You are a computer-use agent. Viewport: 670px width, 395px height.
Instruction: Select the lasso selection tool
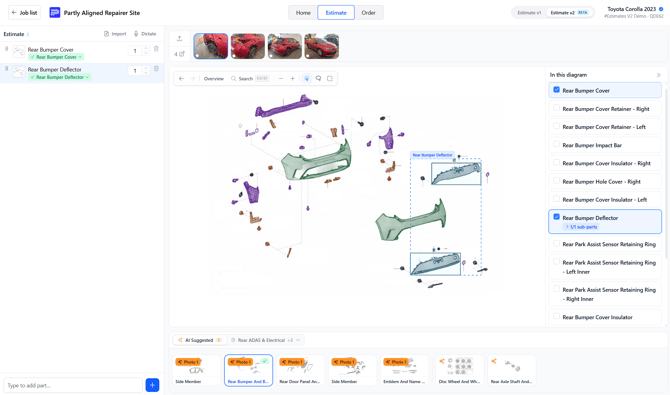(x=318, y=79)
